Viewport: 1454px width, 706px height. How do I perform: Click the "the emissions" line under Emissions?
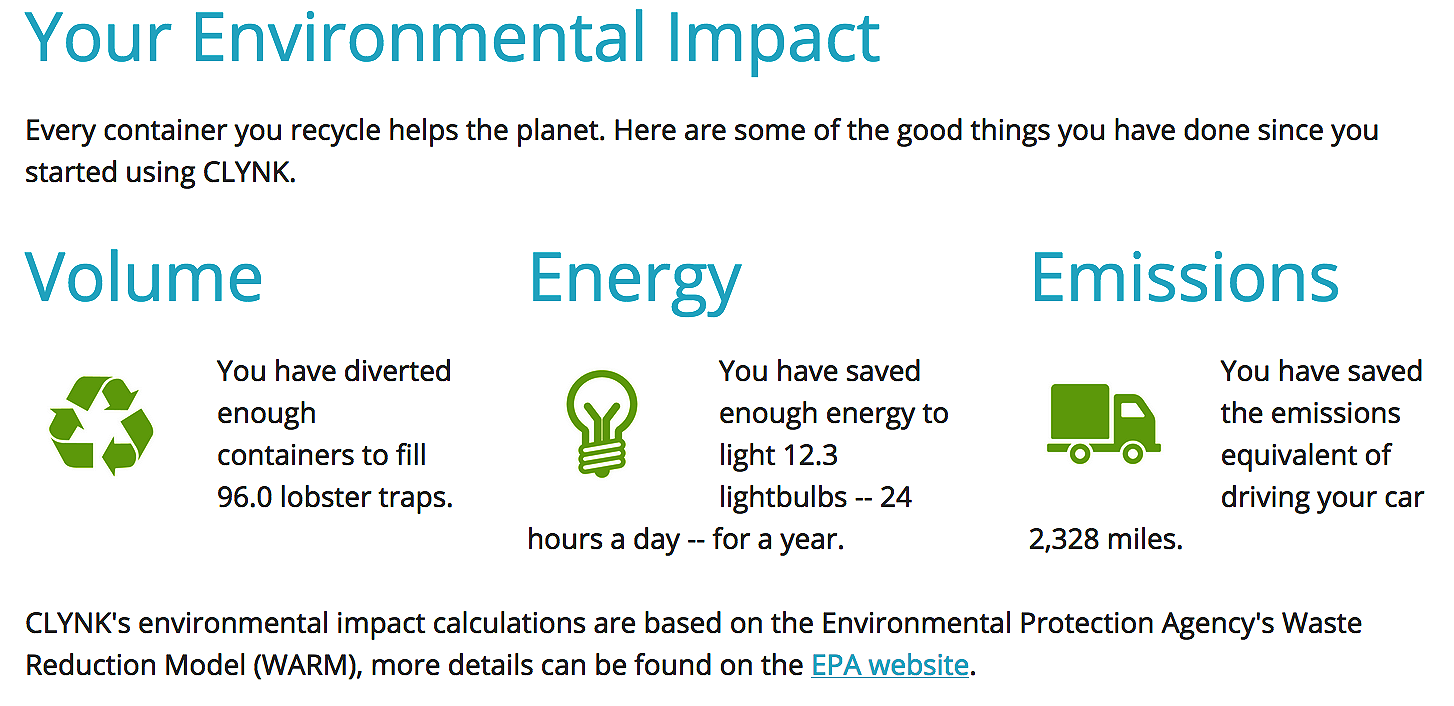[x=1310, y=413]
